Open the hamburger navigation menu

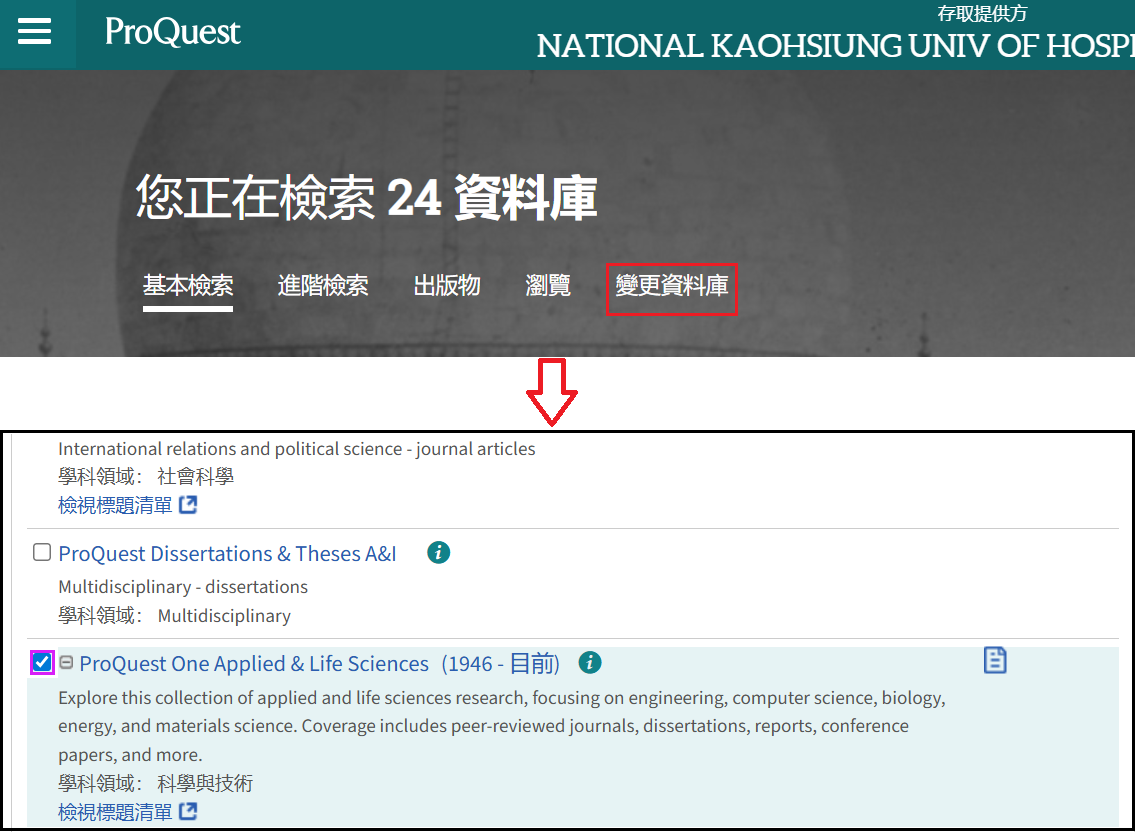[34, 32]
